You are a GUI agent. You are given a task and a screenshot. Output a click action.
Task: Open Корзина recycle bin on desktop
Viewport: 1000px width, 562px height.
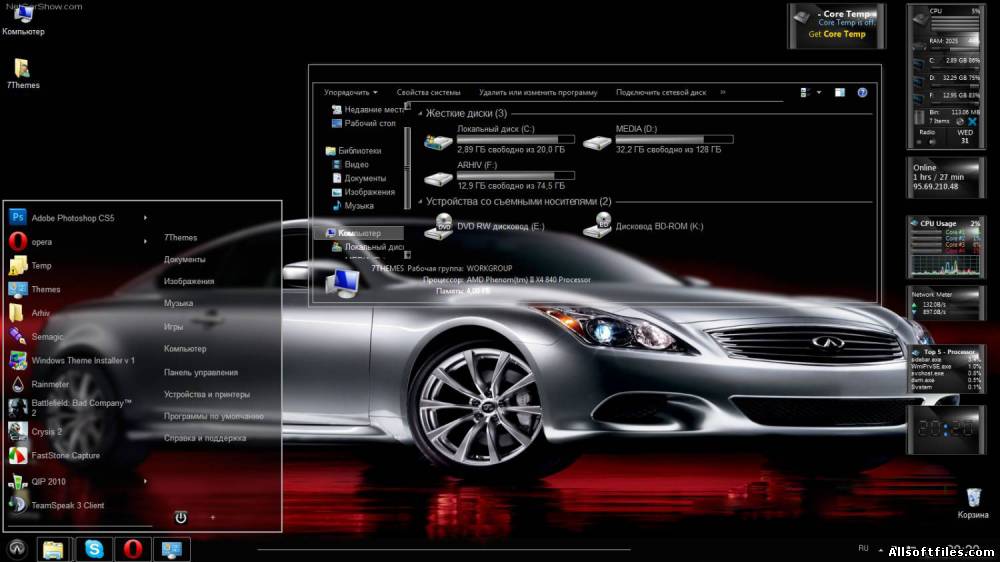tap(973, 503)
